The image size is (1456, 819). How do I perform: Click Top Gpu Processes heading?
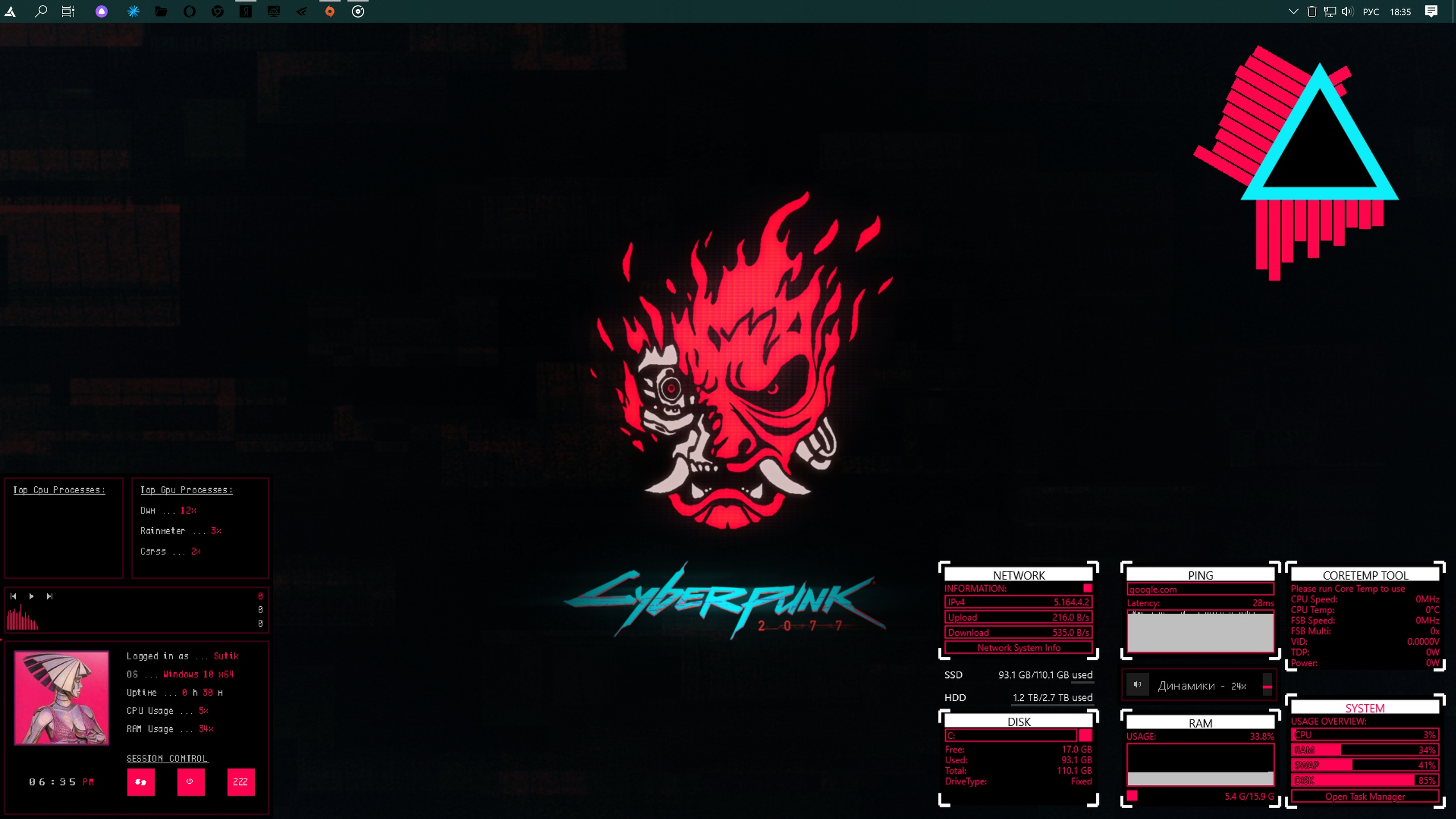tap(187, 490)
